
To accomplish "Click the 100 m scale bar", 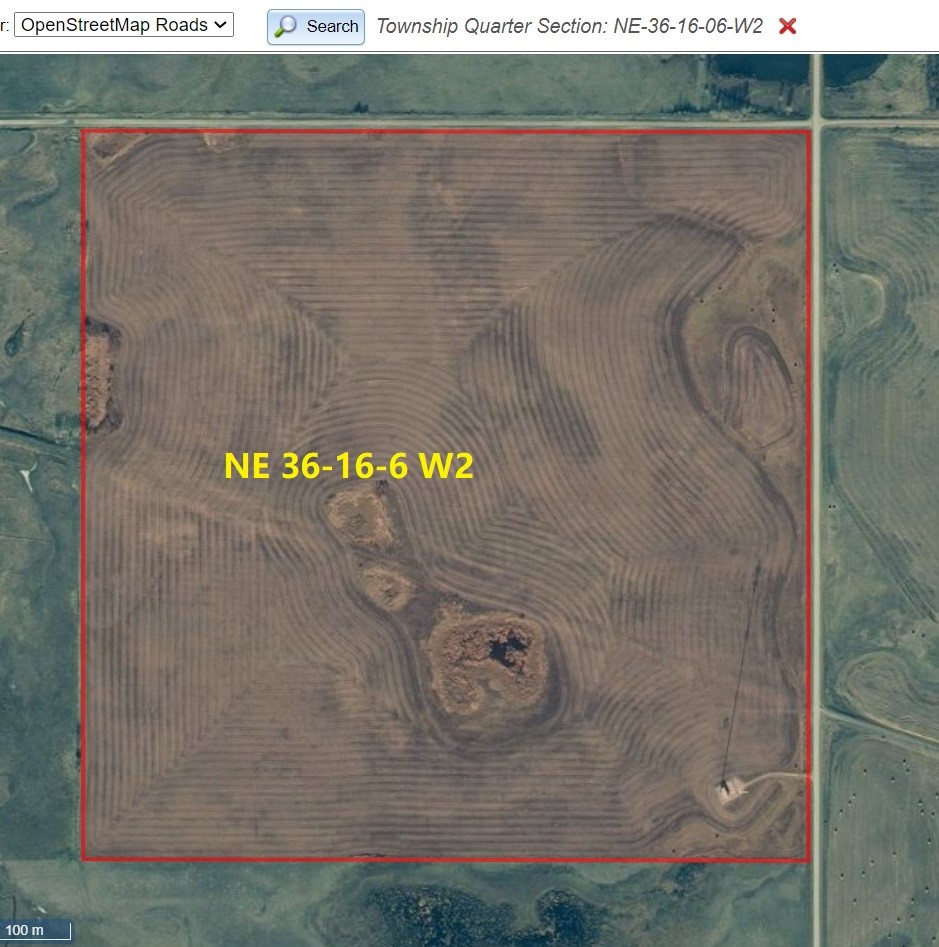I will coord(36,930).
